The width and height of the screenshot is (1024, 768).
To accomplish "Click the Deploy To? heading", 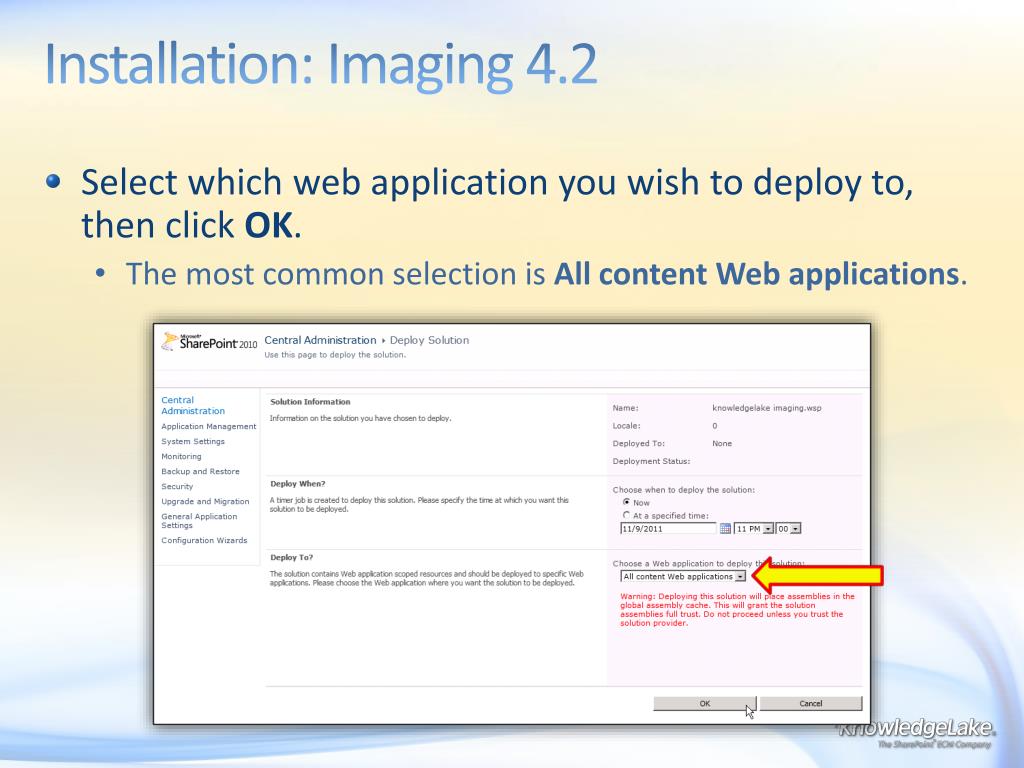I will point(291,558).
